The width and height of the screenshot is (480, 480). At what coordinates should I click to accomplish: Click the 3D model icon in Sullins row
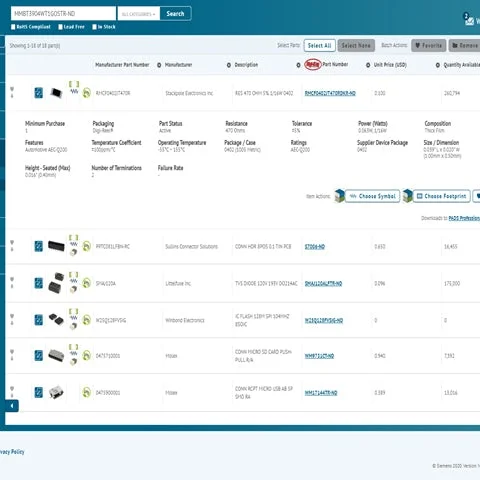pos(74,252)
